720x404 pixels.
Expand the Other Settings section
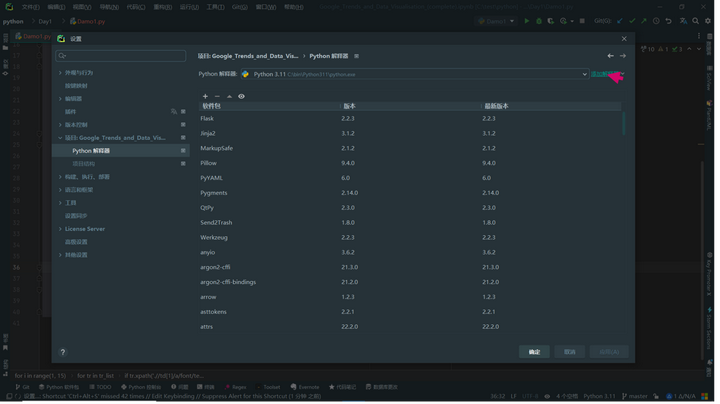click(60, 255)
